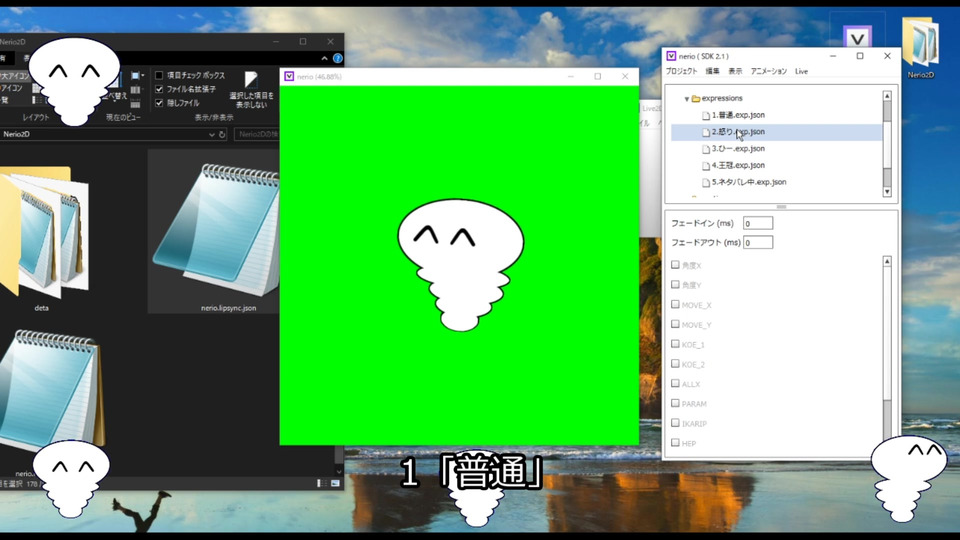Open the Live2D Viewer desktop shortcut
The height and width of the screenshot is (540, 960).
click(857, 34)
